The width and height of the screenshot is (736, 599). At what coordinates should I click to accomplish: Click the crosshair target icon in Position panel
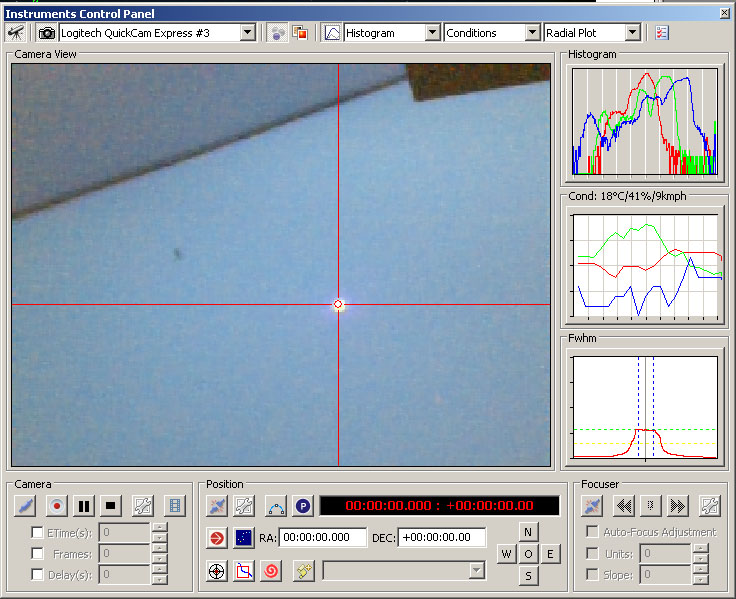[216, 570]
